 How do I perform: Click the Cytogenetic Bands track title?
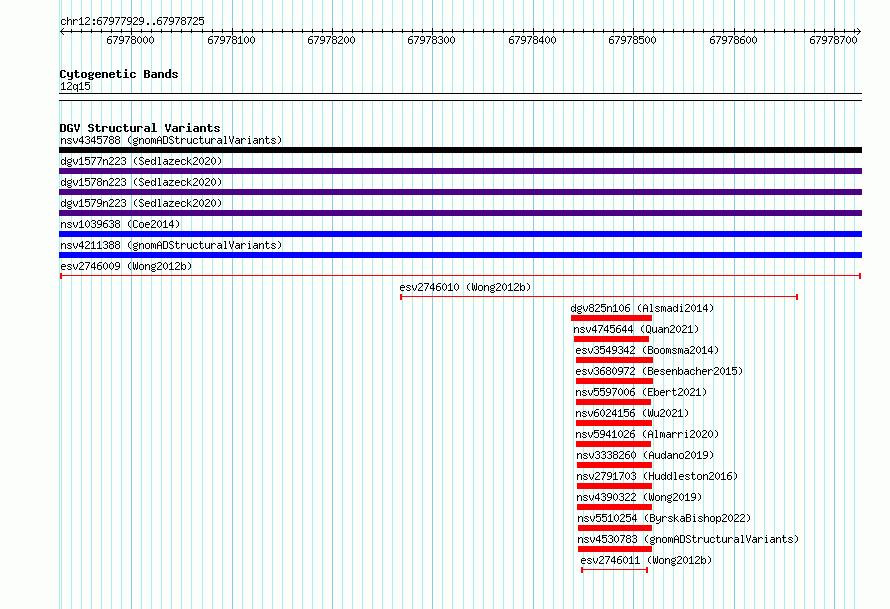pyautogui.click(x=119, y=74)
